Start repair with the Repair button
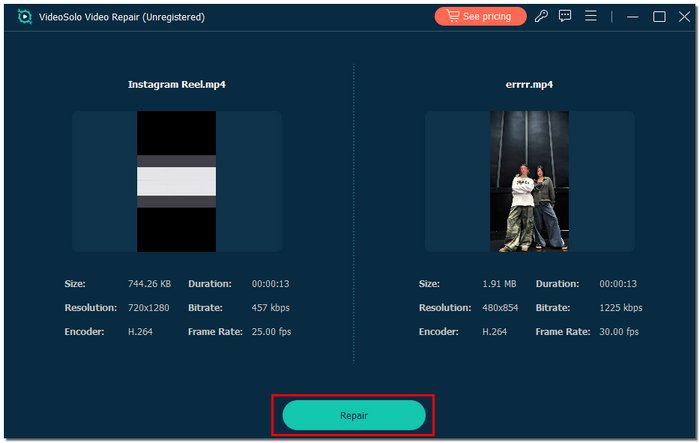Image resolution: width=700 pixels, height=443 pixels. pos(354,414)
